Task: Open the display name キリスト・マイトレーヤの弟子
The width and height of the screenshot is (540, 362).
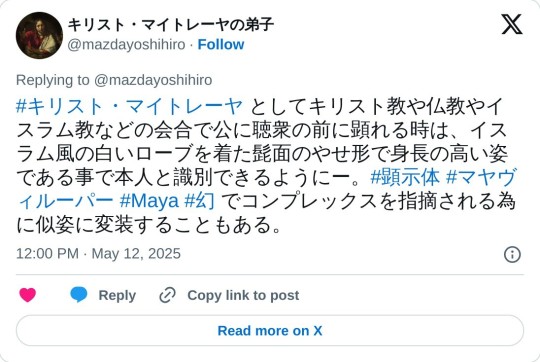Action: tap(170, 25)
